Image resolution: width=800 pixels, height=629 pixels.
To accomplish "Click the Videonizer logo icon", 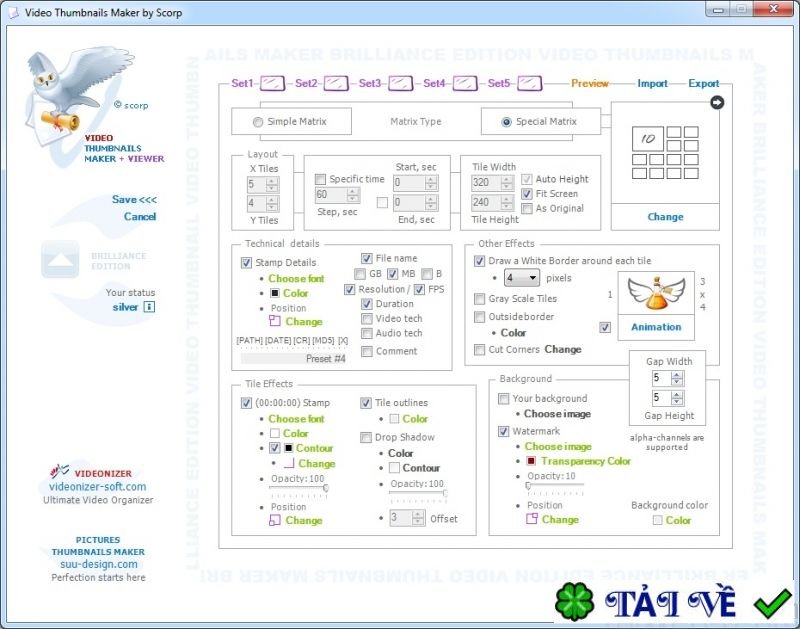I will (x=59, y=470).
